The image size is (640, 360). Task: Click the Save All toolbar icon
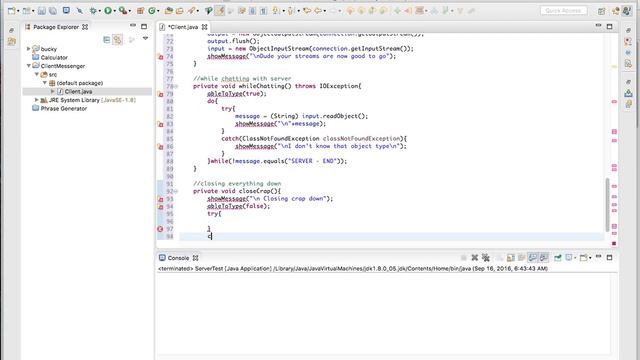tap(53, 11)
